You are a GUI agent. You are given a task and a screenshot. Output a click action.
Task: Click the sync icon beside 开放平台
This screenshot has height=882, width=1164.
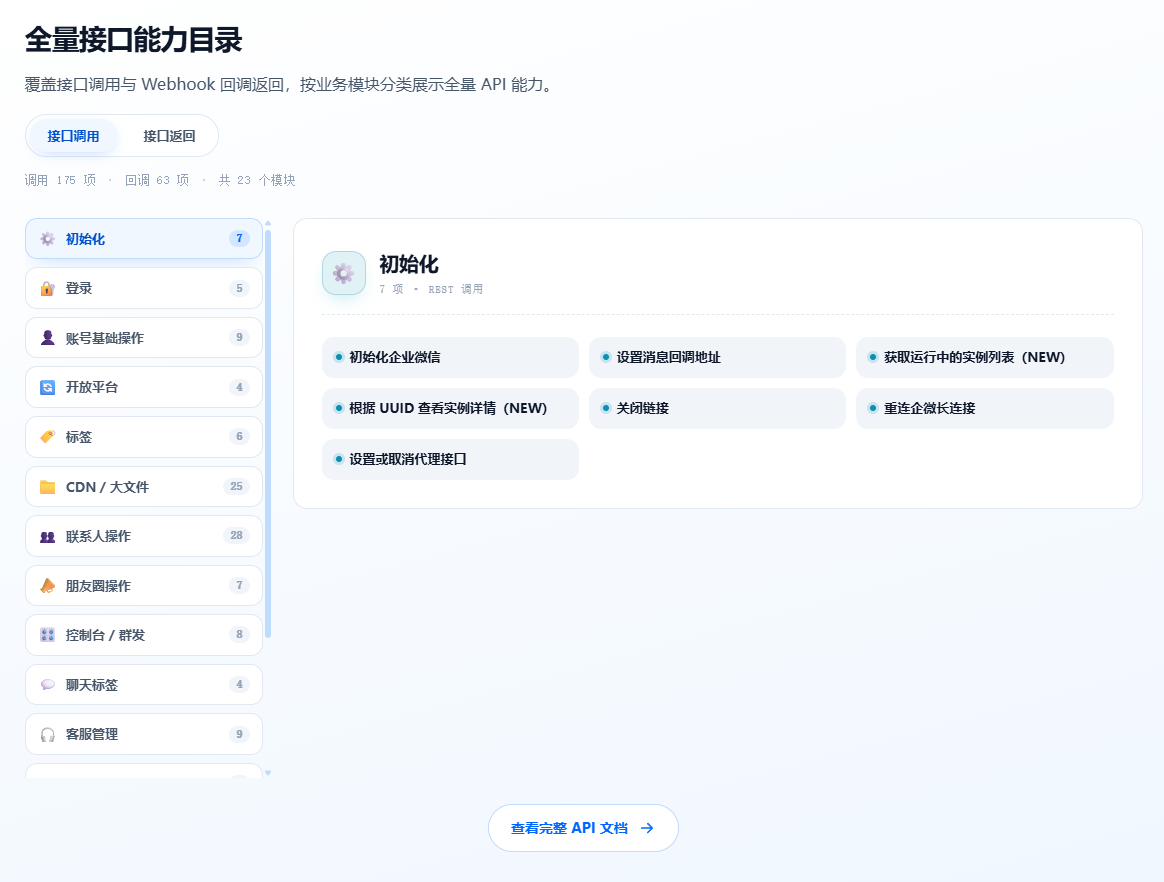[48, 387]
